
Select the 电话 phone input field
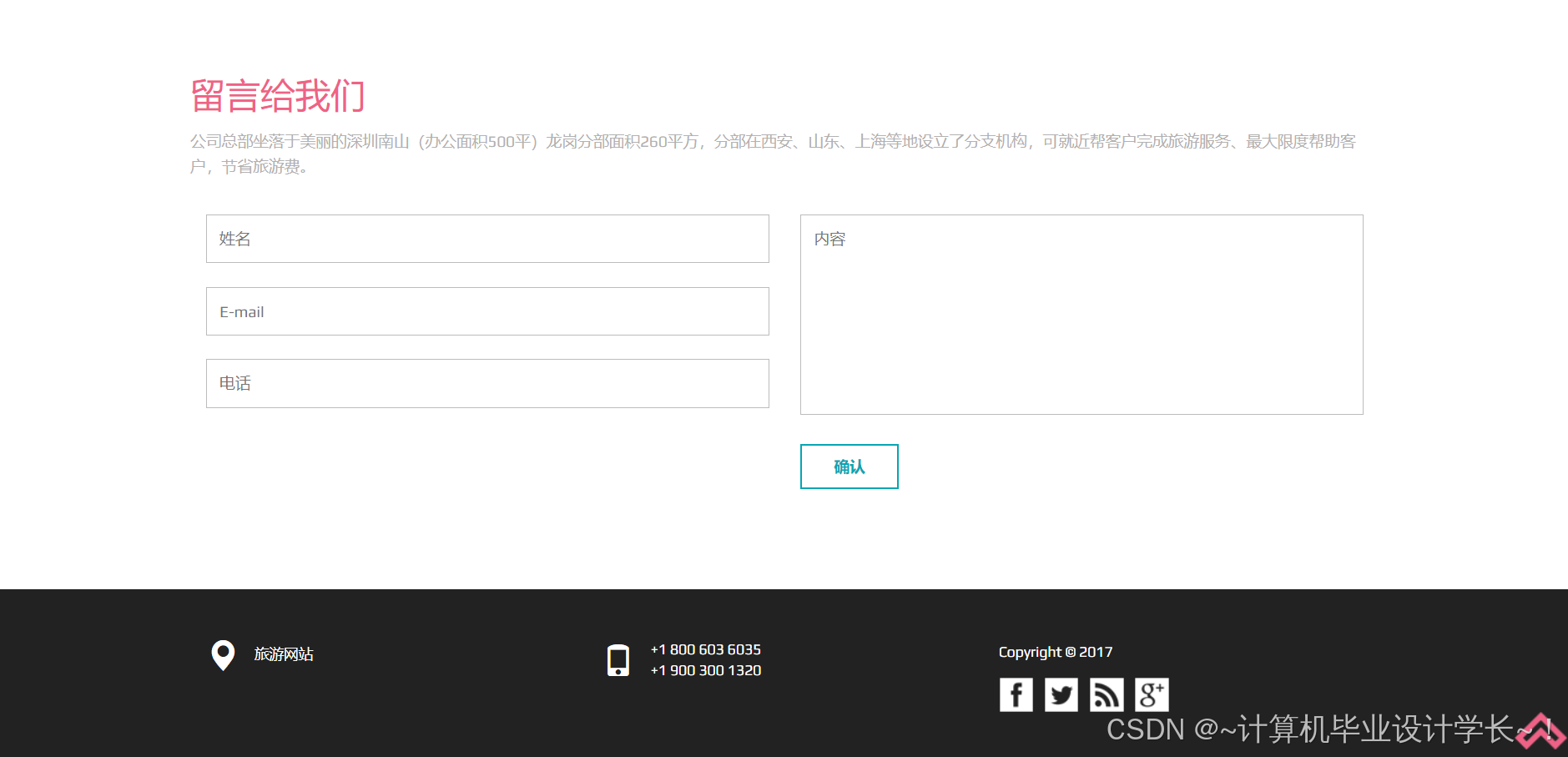coord(487,383)
